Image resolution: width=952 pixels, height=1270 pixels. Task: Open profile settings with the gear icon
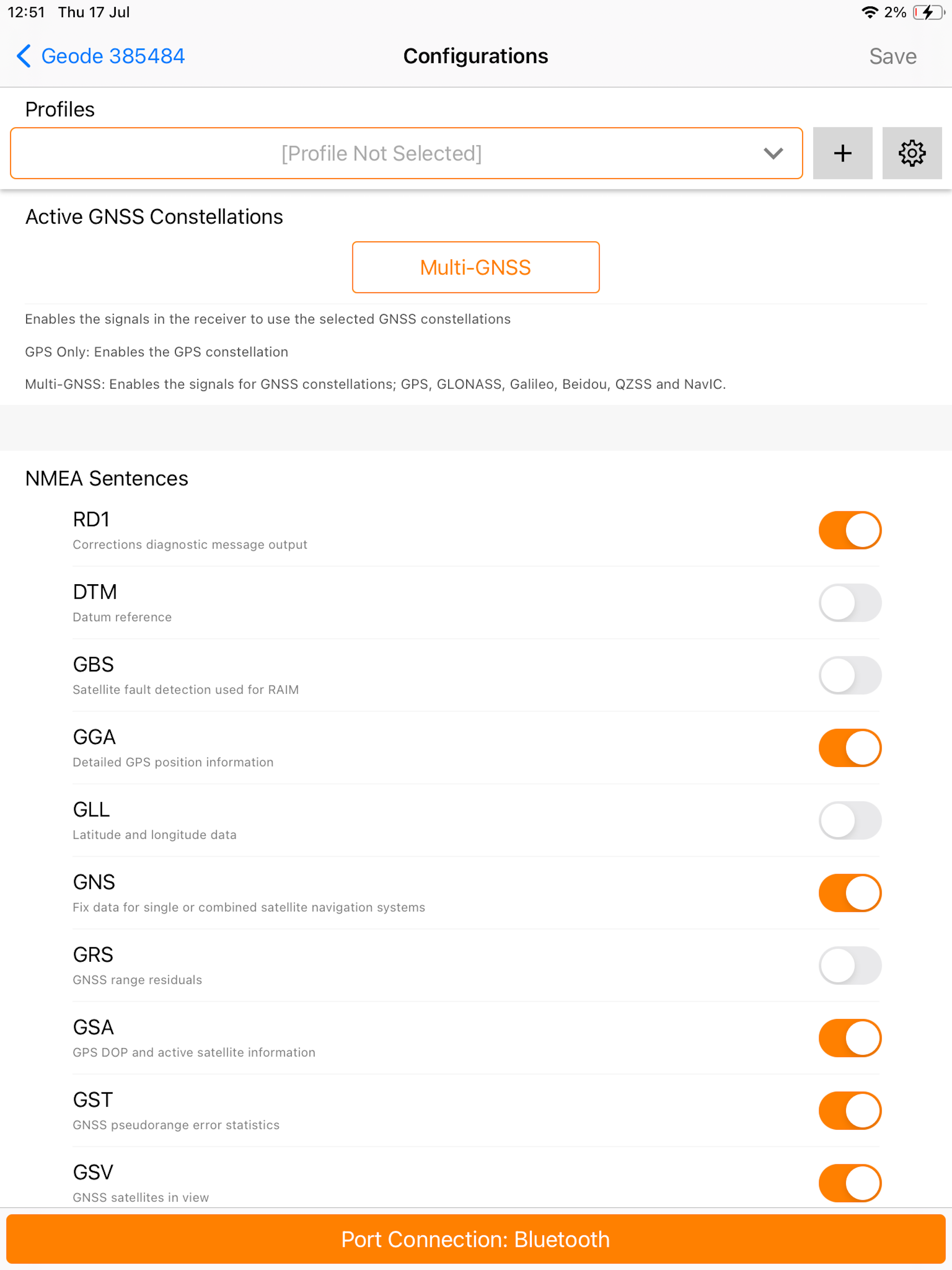coord(912,153)
